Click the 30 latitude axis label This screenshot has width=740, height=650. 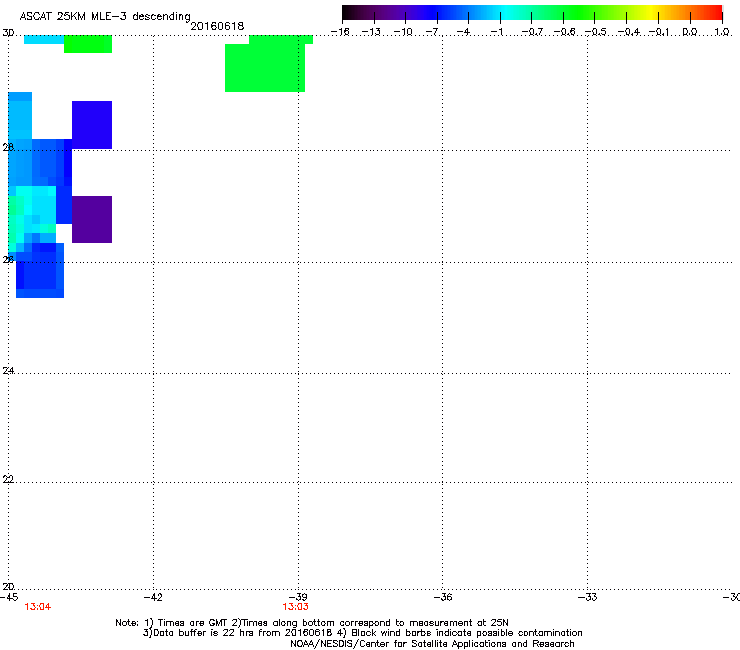[8, 33]
